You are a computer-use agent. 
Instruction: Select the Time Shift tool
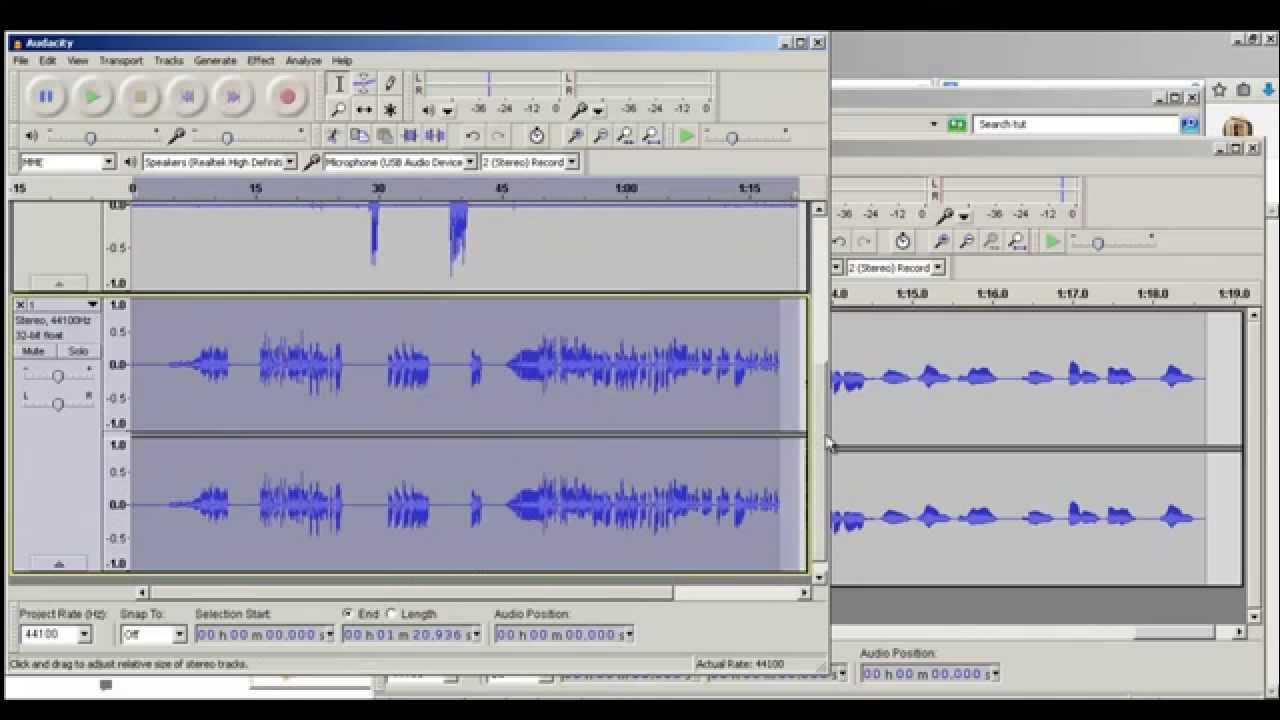[365, 109]
